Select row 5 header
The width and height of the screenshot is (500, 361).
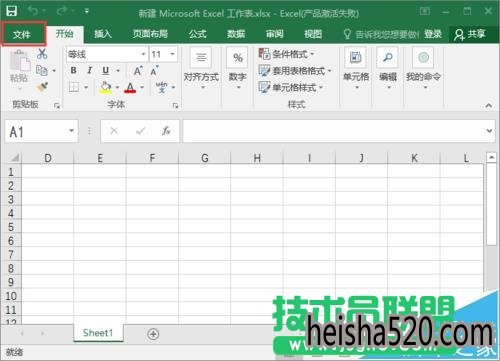click(x=11, y=227)
